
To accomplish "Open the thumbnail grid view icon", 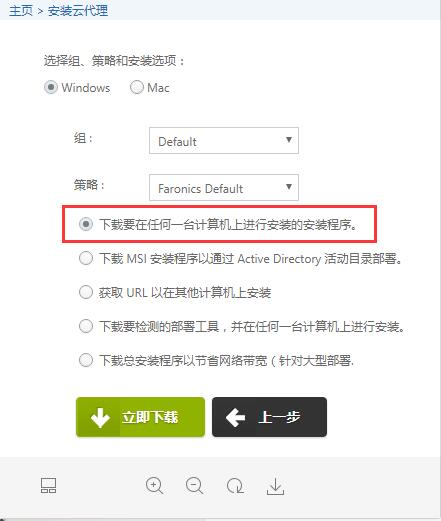I will 48,485.
